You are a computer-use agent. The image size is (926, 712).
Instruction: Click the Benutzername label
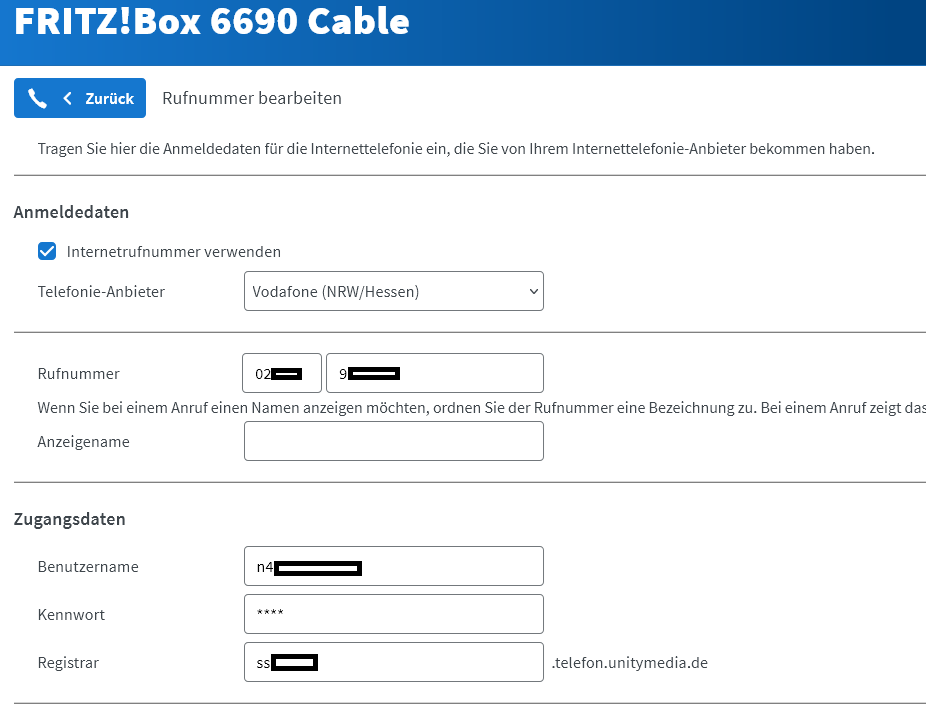[x=88, y=567]
